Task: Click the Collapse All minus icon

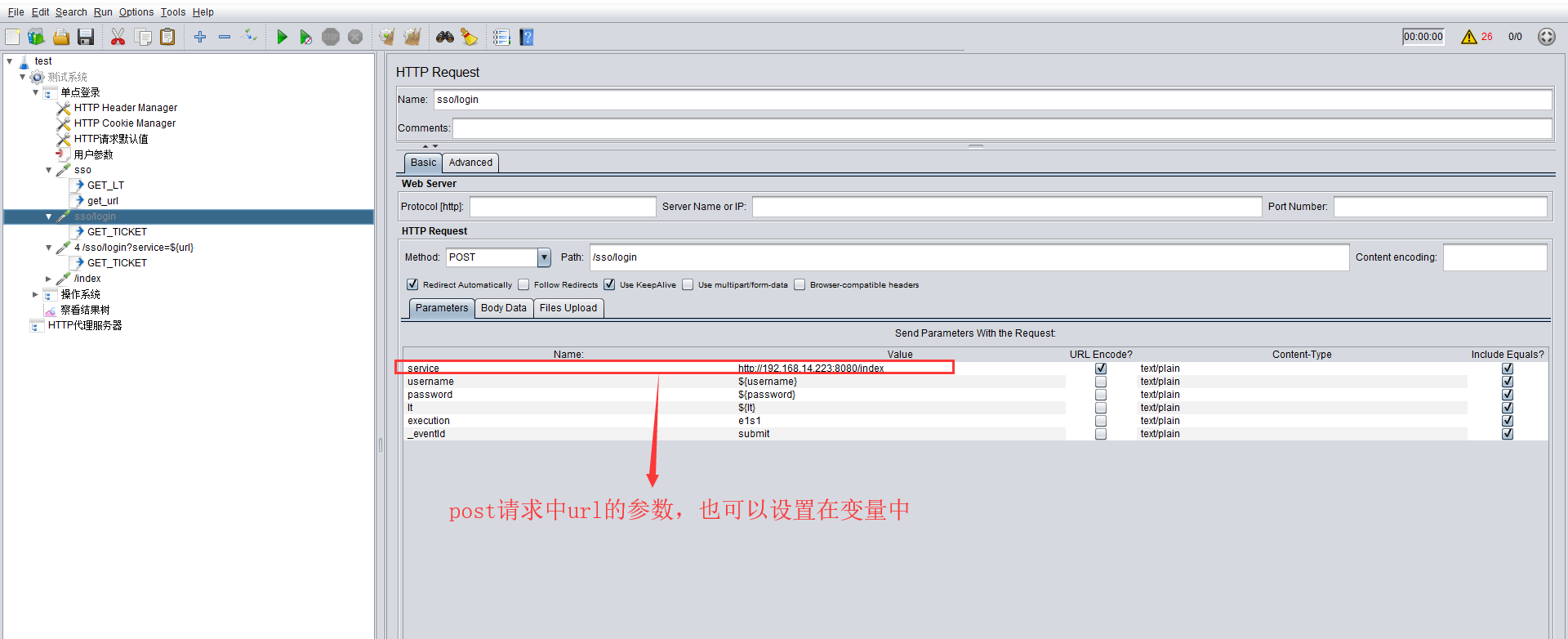Action: [225, 37]
